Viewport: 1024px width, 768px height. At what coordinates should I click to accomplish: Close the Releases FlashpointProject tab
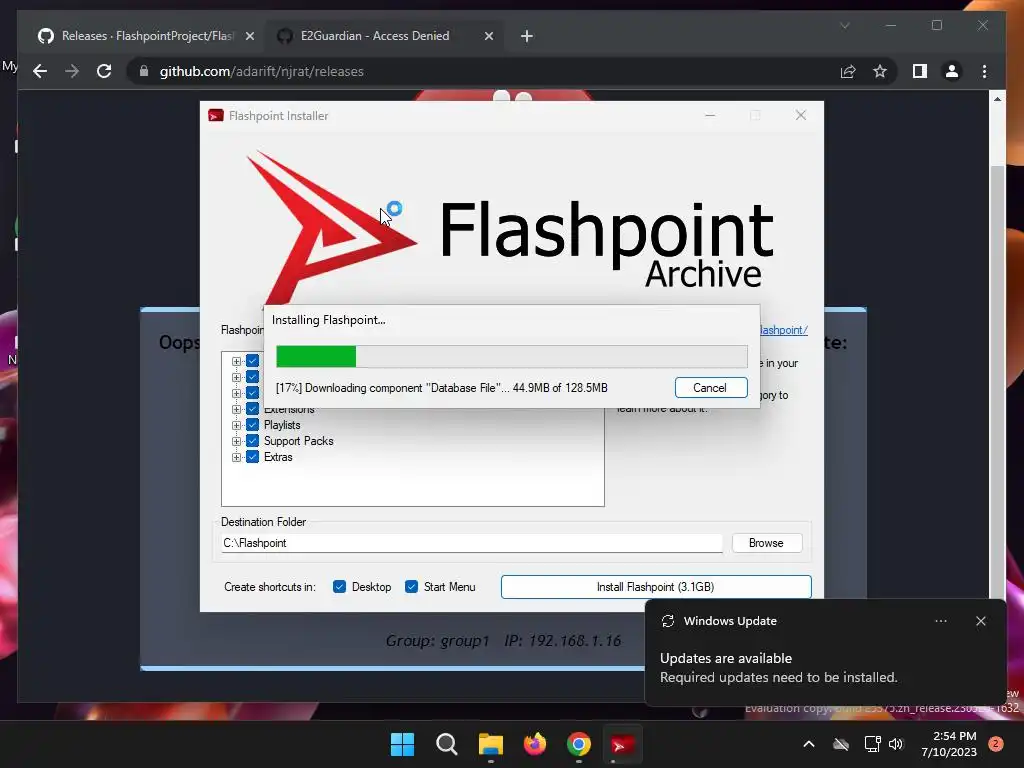coord(249,36)
